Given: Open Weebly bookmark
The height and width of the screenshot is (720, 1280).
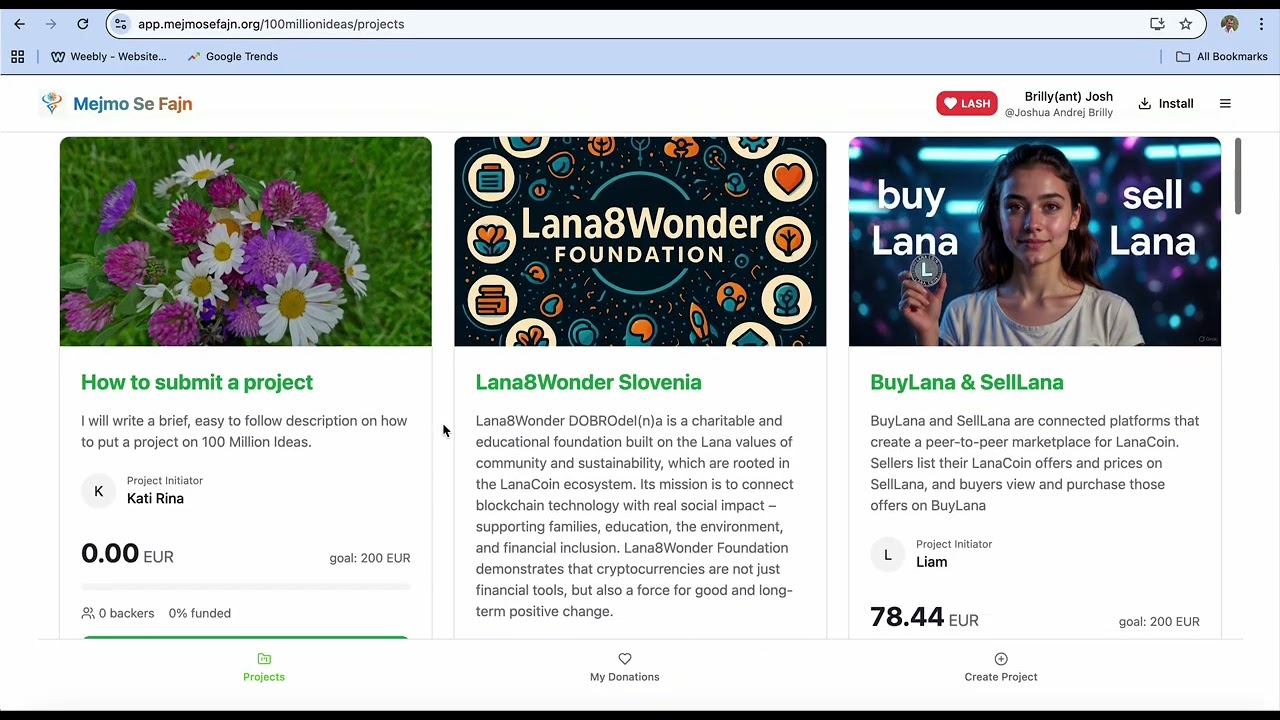Looking at the screenshot, I should (x=109, y=57).
